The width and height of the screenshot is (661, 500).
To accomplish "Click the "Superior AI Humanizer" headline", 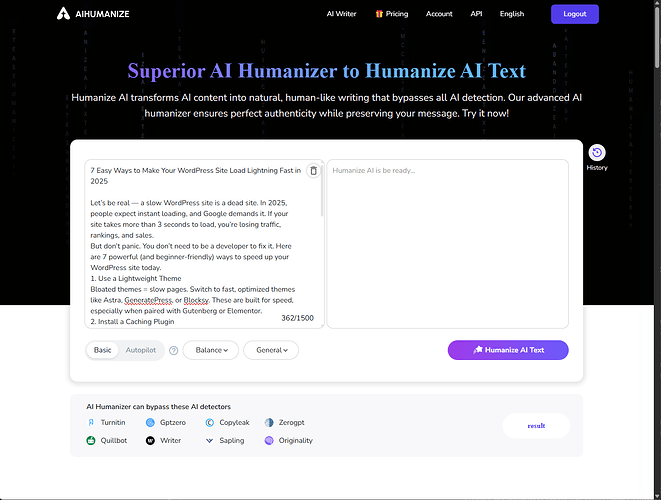I will point(327,71).
